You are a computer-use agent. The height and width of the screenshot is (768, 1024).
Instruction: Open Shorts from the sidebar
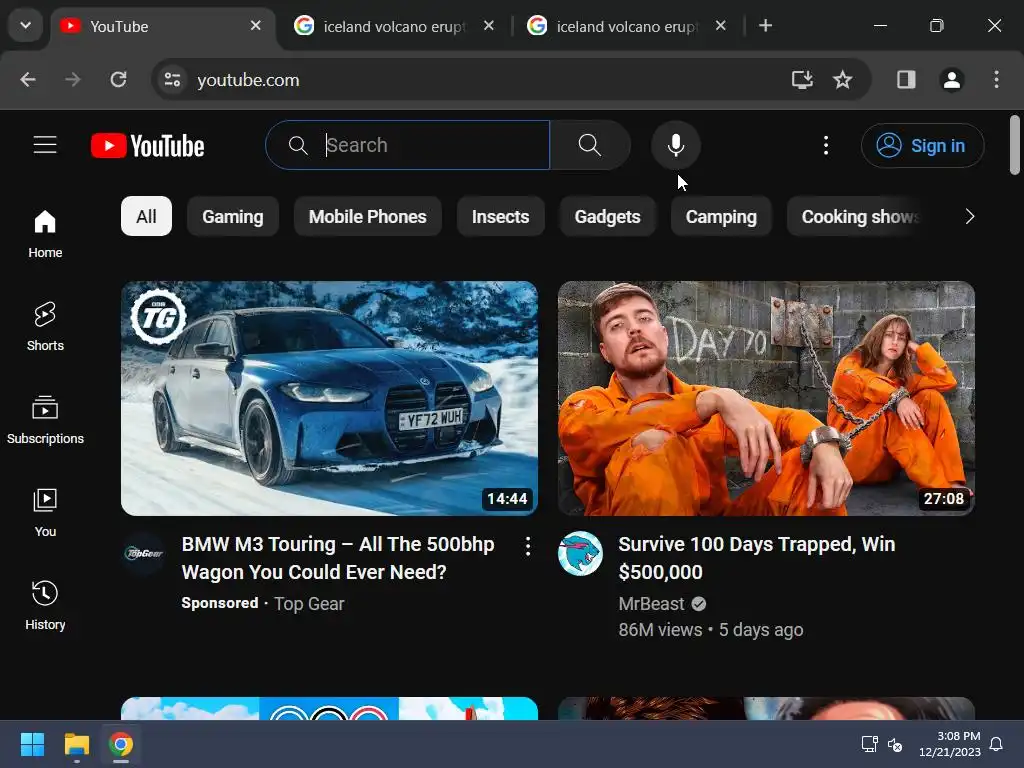[45, 327]
